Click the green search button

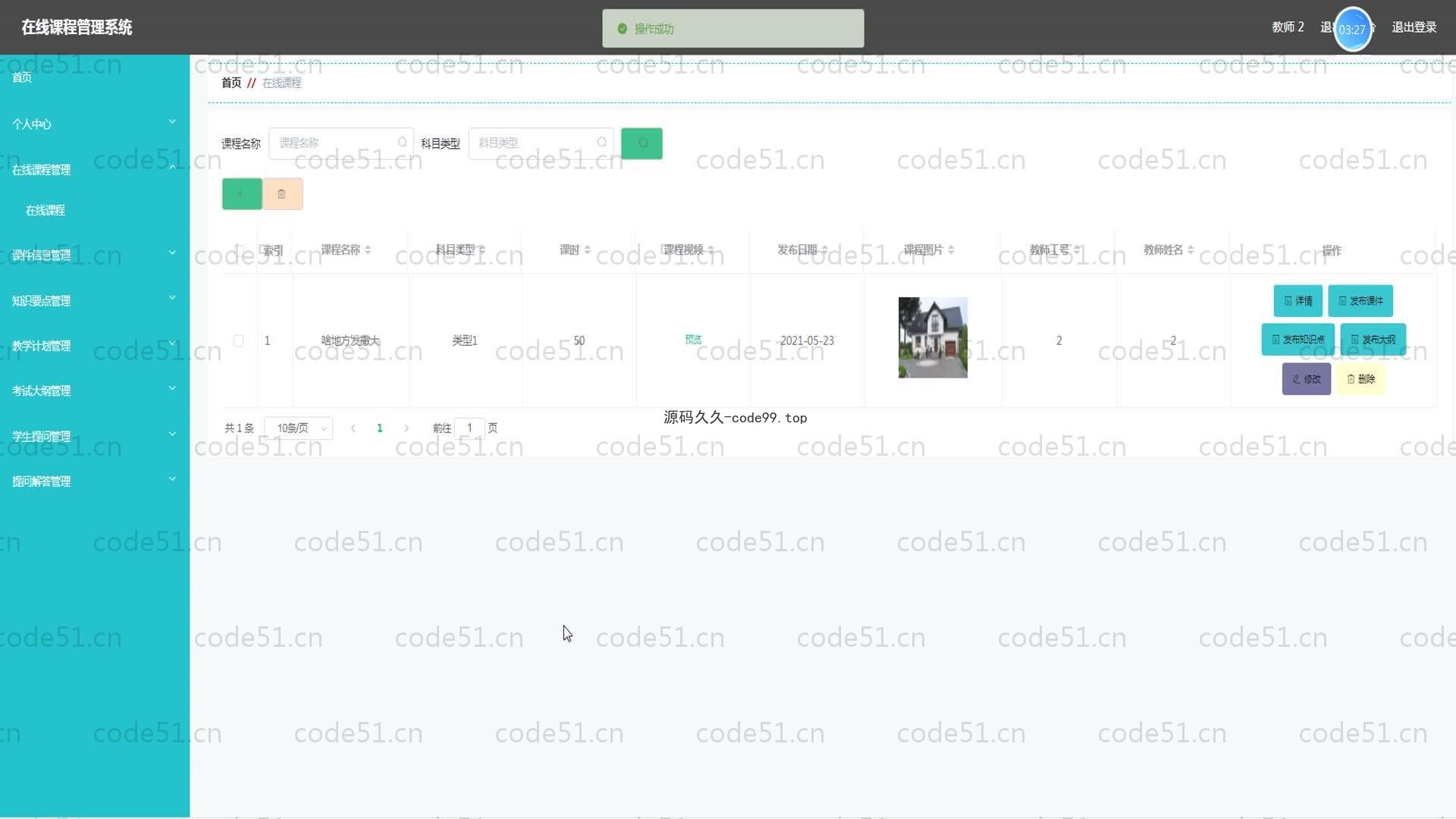(642, 143)
